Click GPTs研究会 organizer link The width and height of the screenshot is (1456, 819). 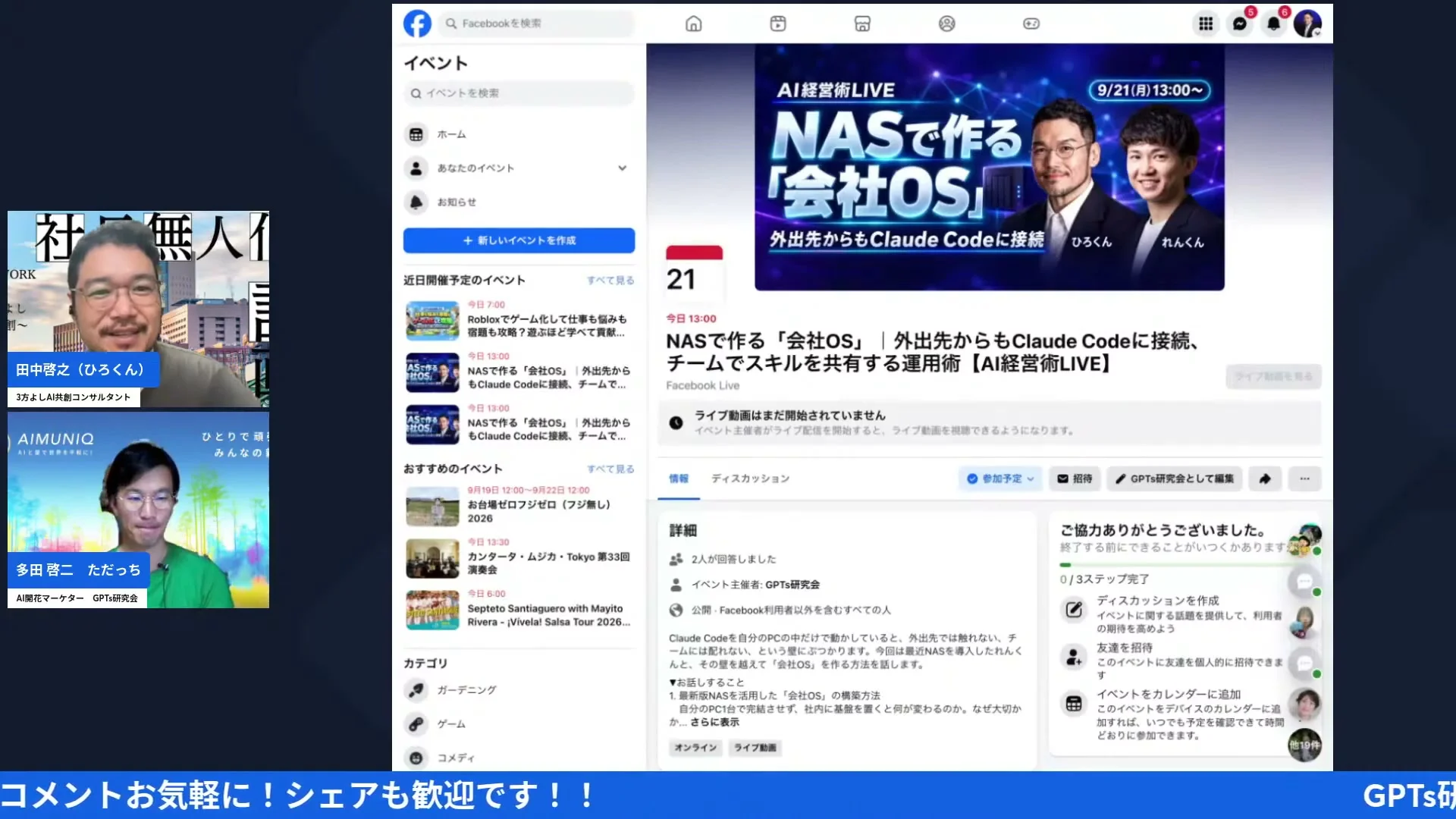click(792, 585)
